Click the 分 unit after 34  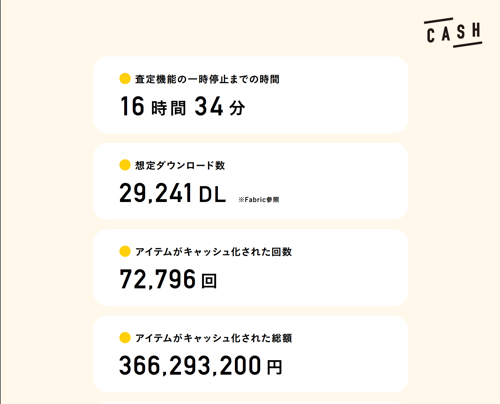coord(237,108)
